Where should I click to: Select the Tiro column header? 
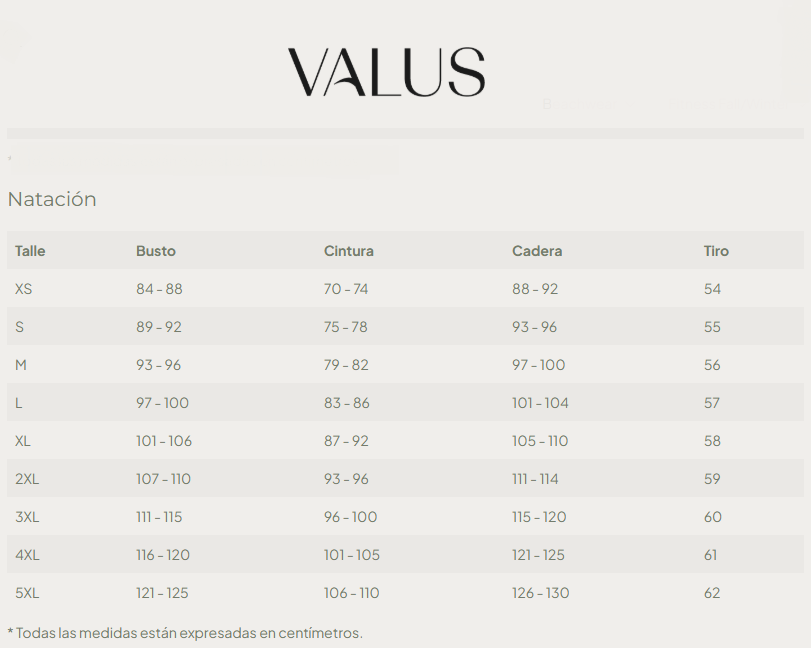716,251
